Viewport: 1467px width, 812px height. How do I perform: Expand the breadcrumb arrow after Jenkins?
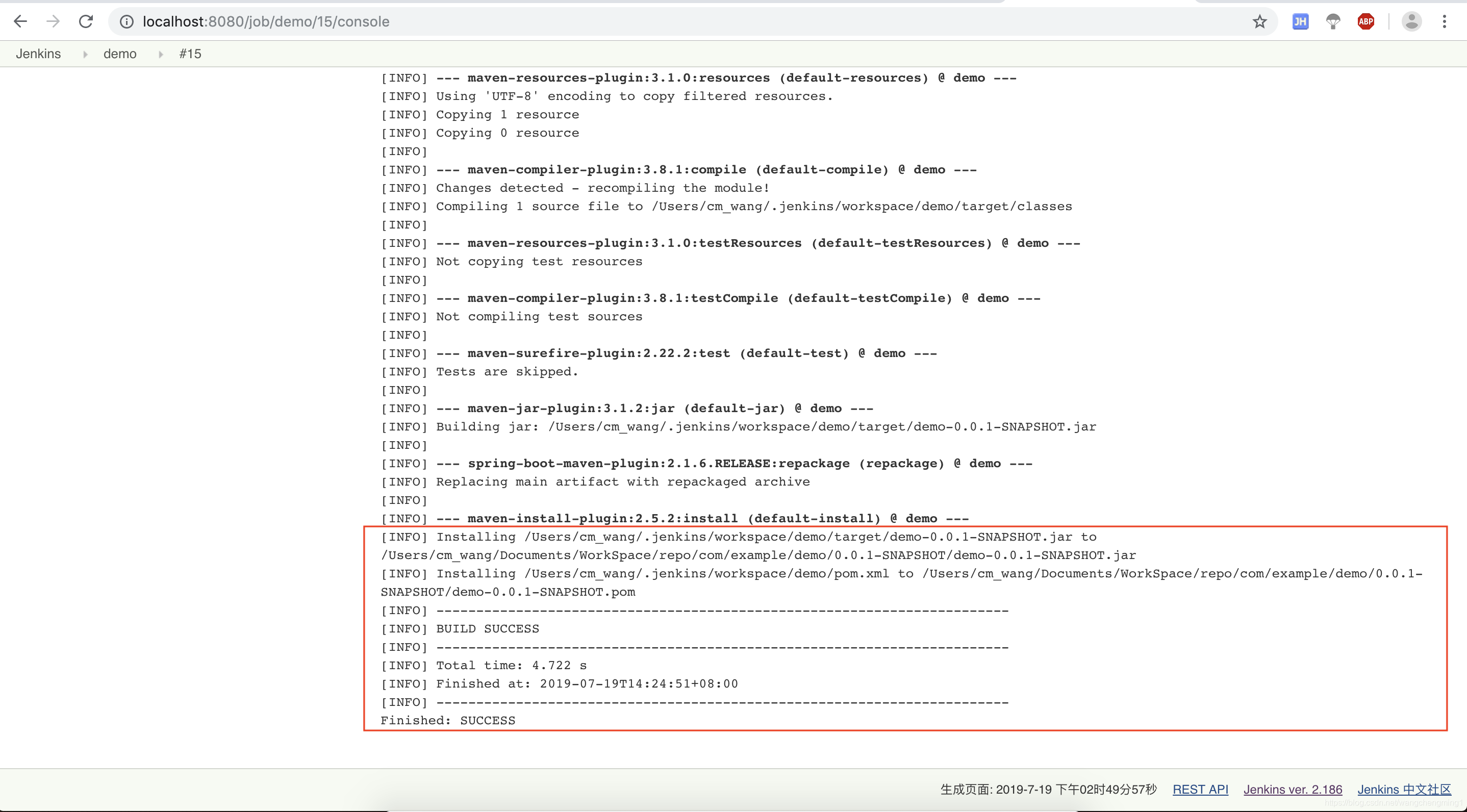point(85,54)
